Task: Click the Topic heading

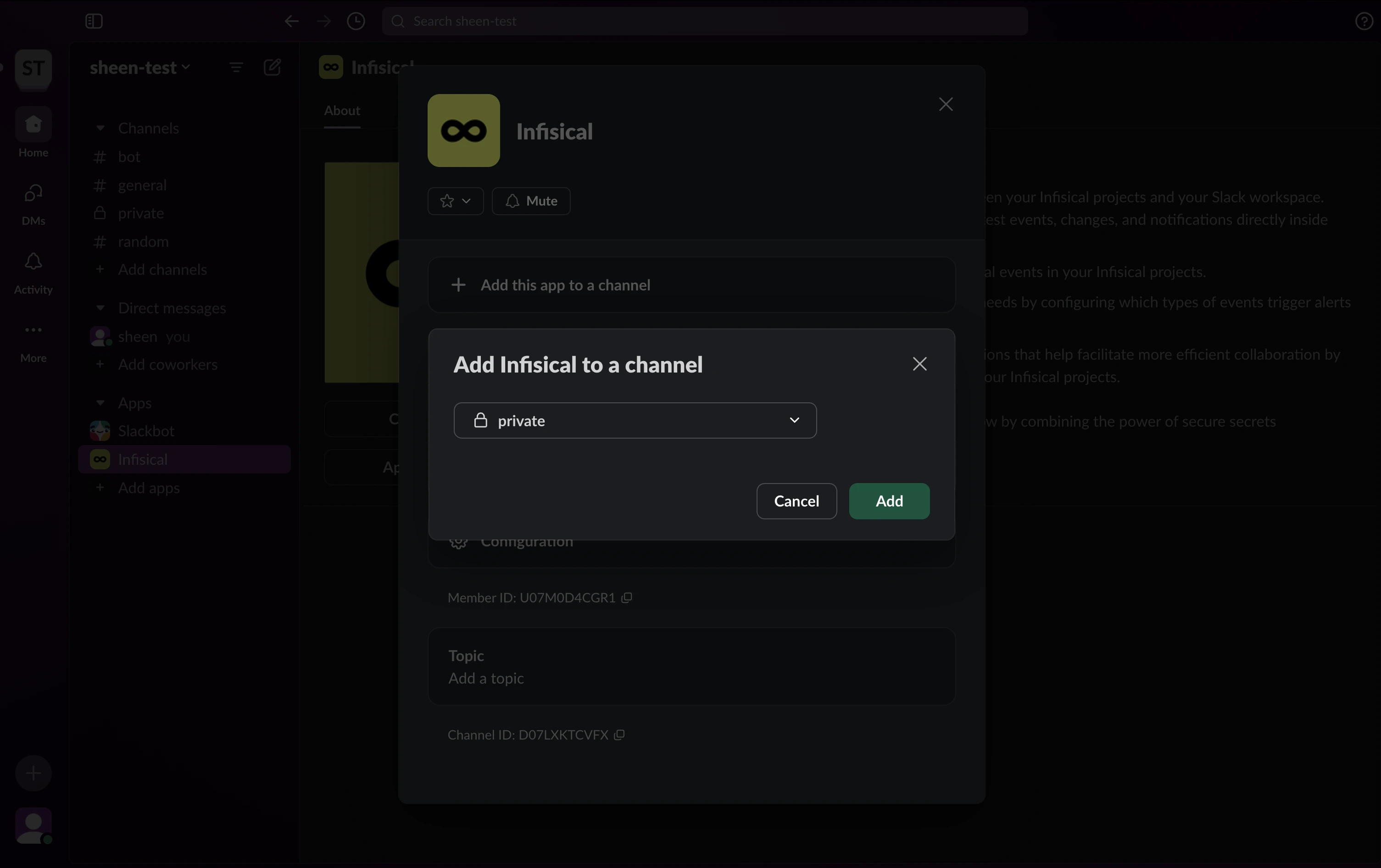Action: point(466,656)
